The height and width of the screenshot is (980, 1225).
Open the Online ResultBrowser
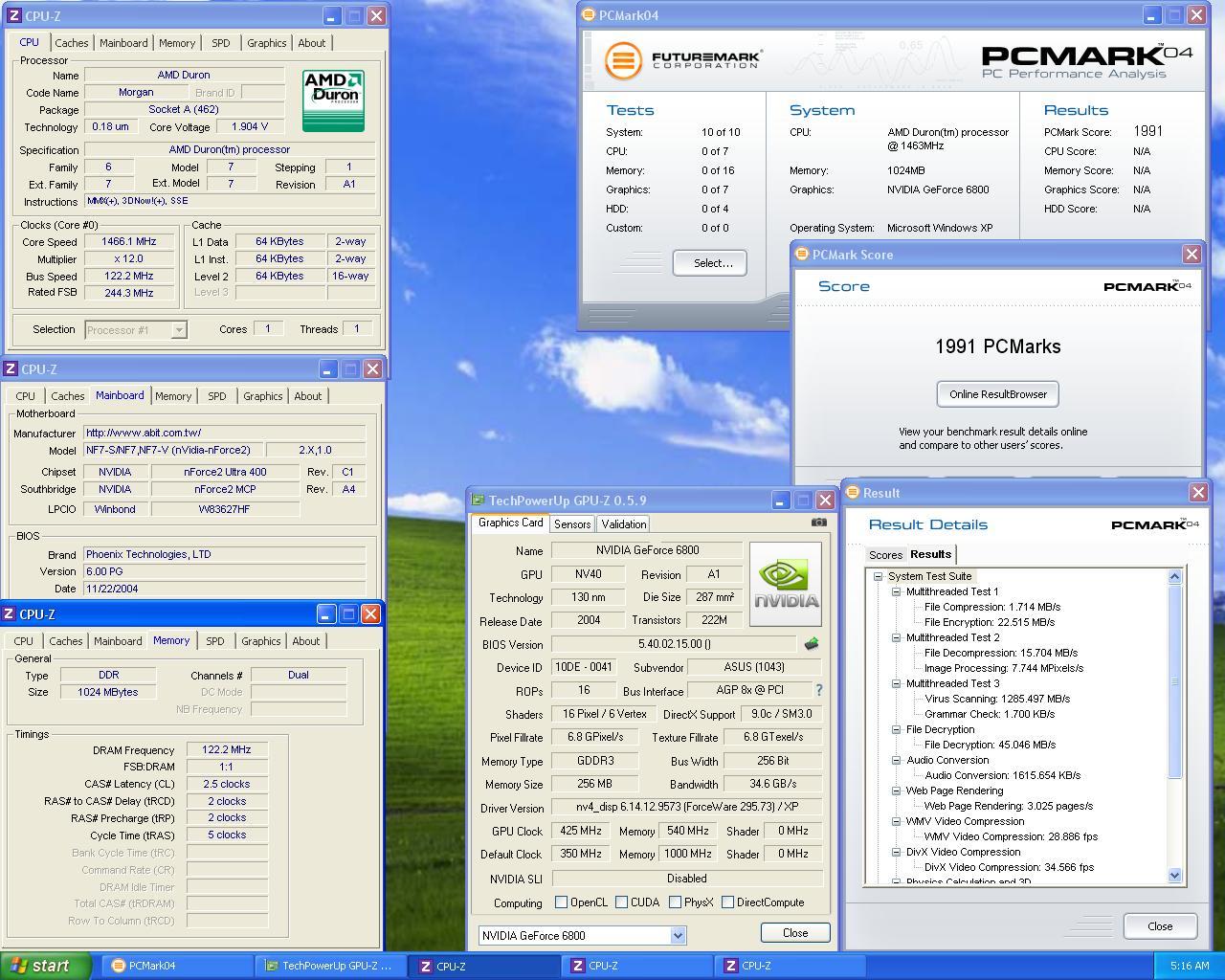pyautogui.click(x=997, y=394)
